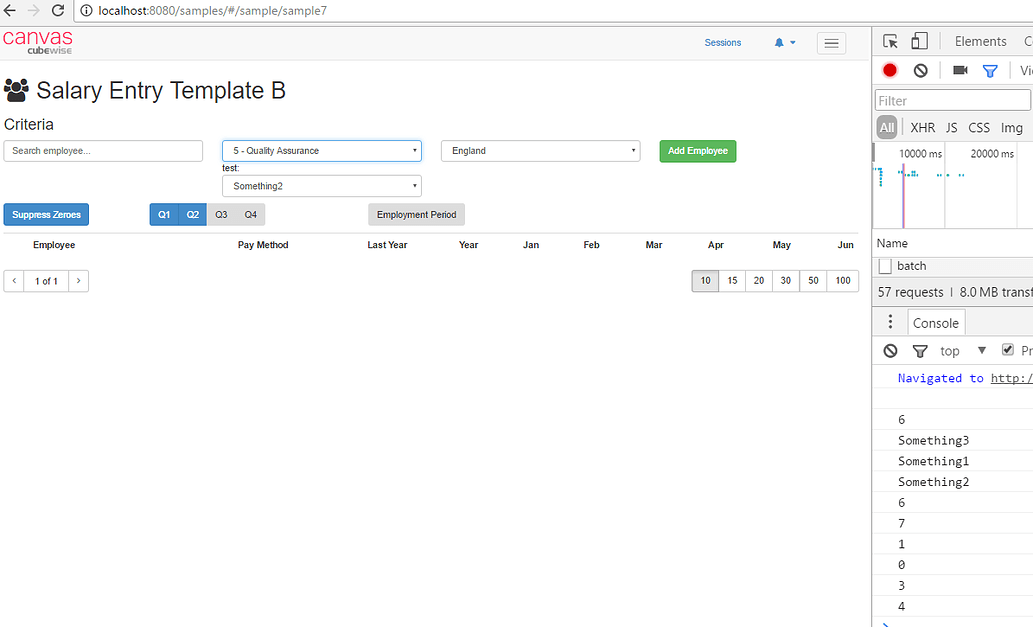The height and width of the screenshot is (627, 1033).
Task: Clear the network request log
Action: [920, 70]
